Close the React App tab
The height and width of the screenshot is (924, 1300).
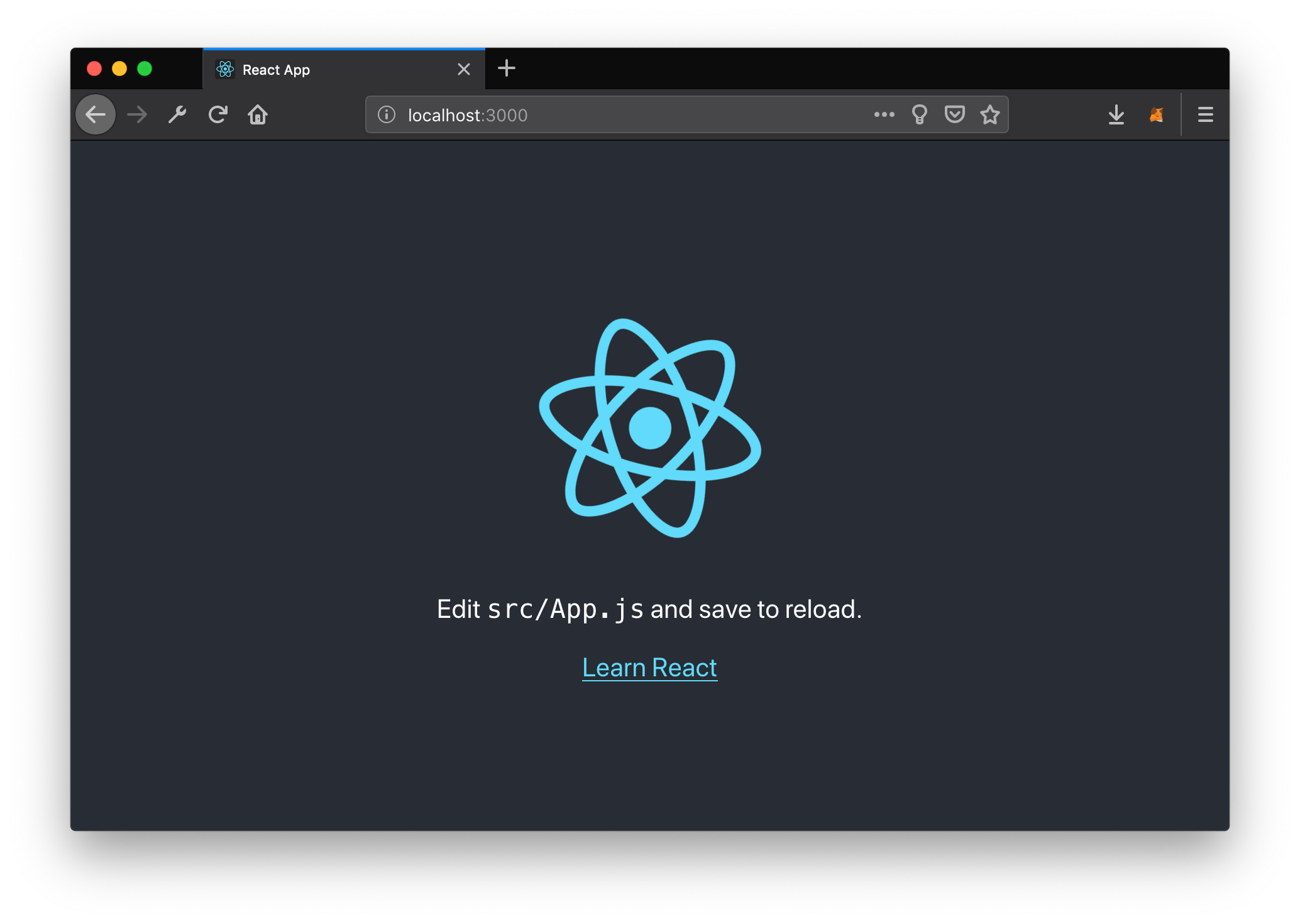464,69
